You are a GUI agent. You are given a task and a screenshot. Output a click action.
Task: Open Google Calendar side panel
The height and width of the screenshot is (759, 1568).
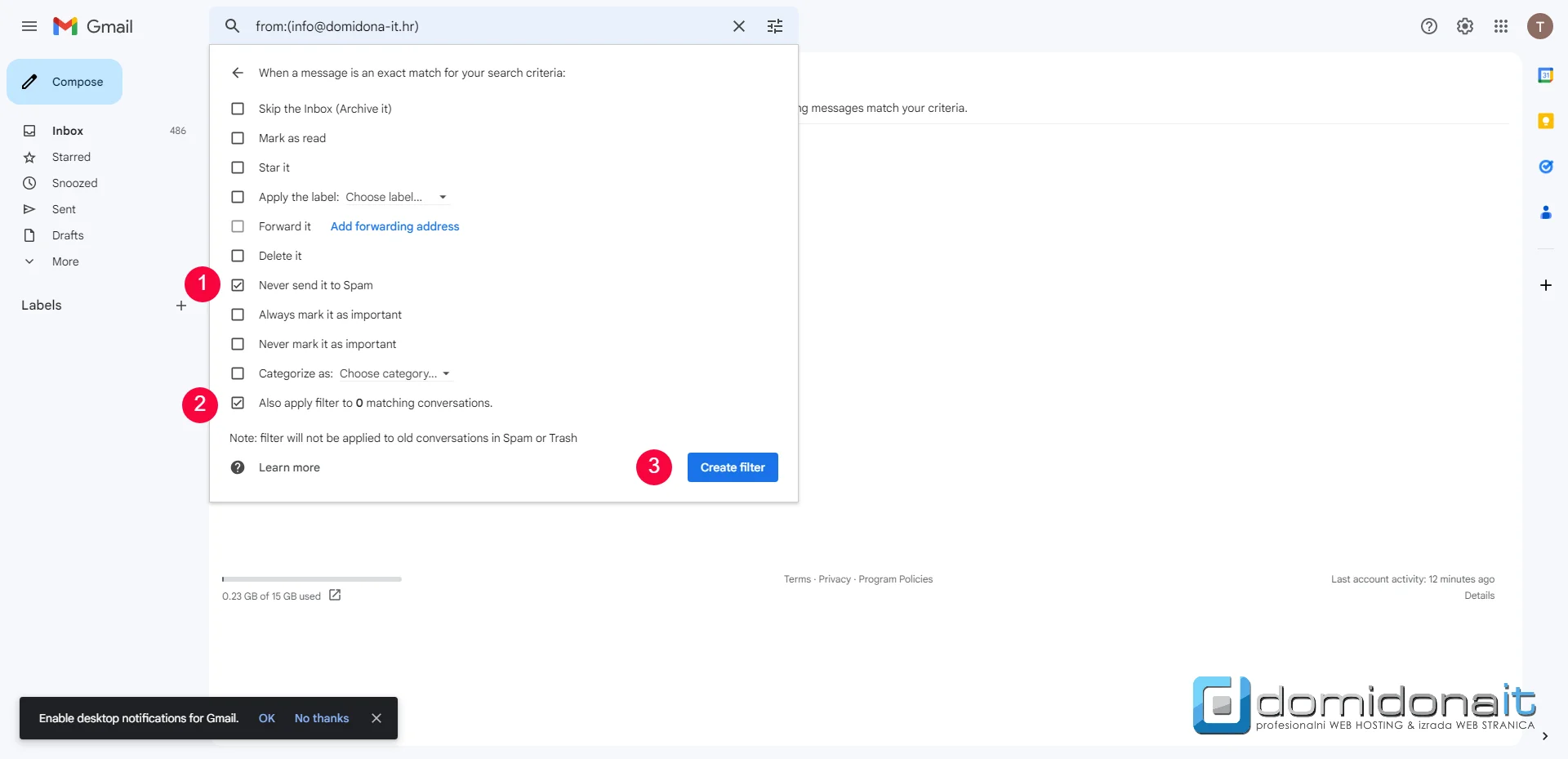(1546, 75)
